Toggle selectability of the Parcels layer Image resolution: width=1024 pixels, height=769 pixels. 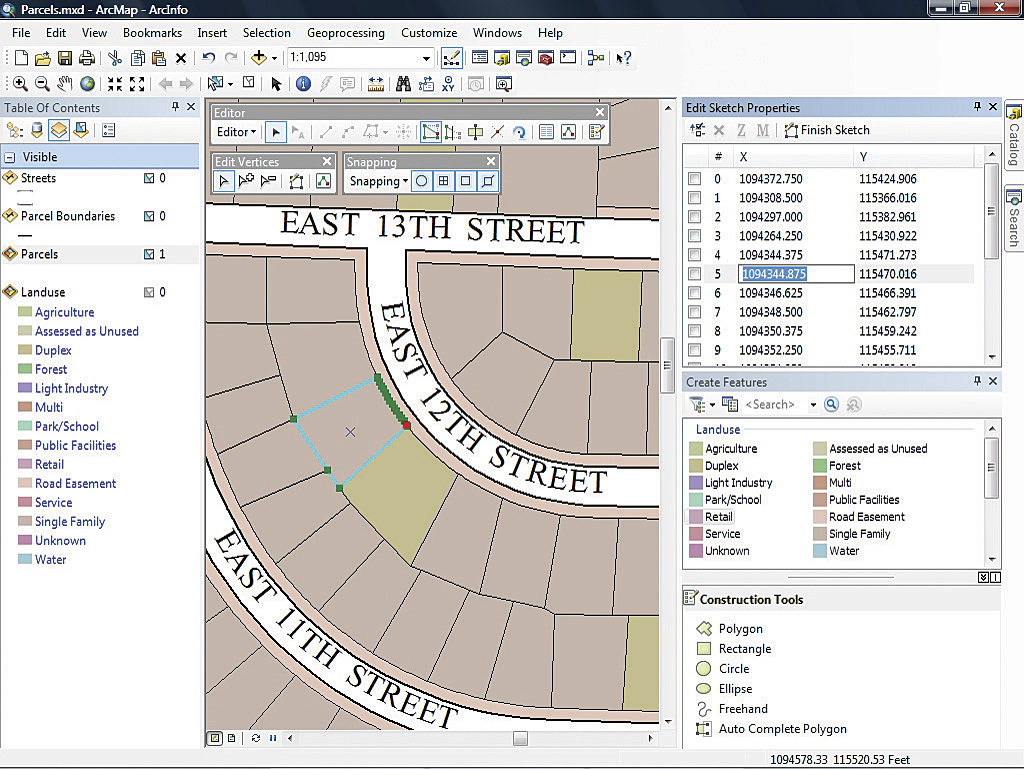[149, 254]
